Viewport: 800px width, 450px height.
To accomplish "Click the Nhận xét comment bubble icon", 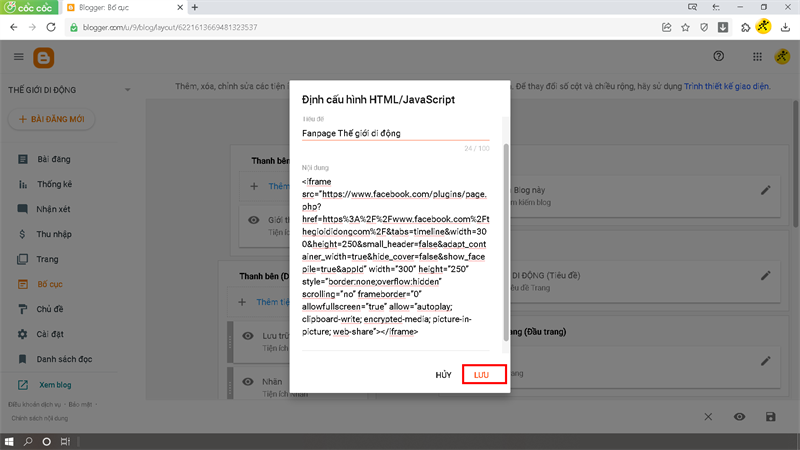I will tap(22, 209).
